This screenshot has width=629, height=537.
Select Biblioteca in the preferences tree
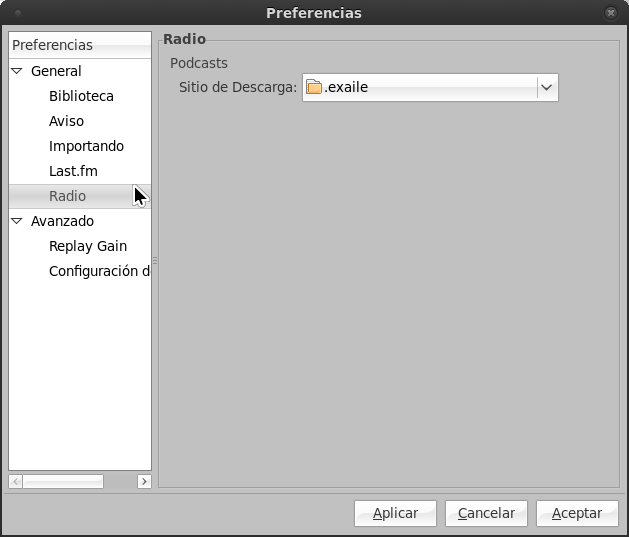(x=81, y=96)
